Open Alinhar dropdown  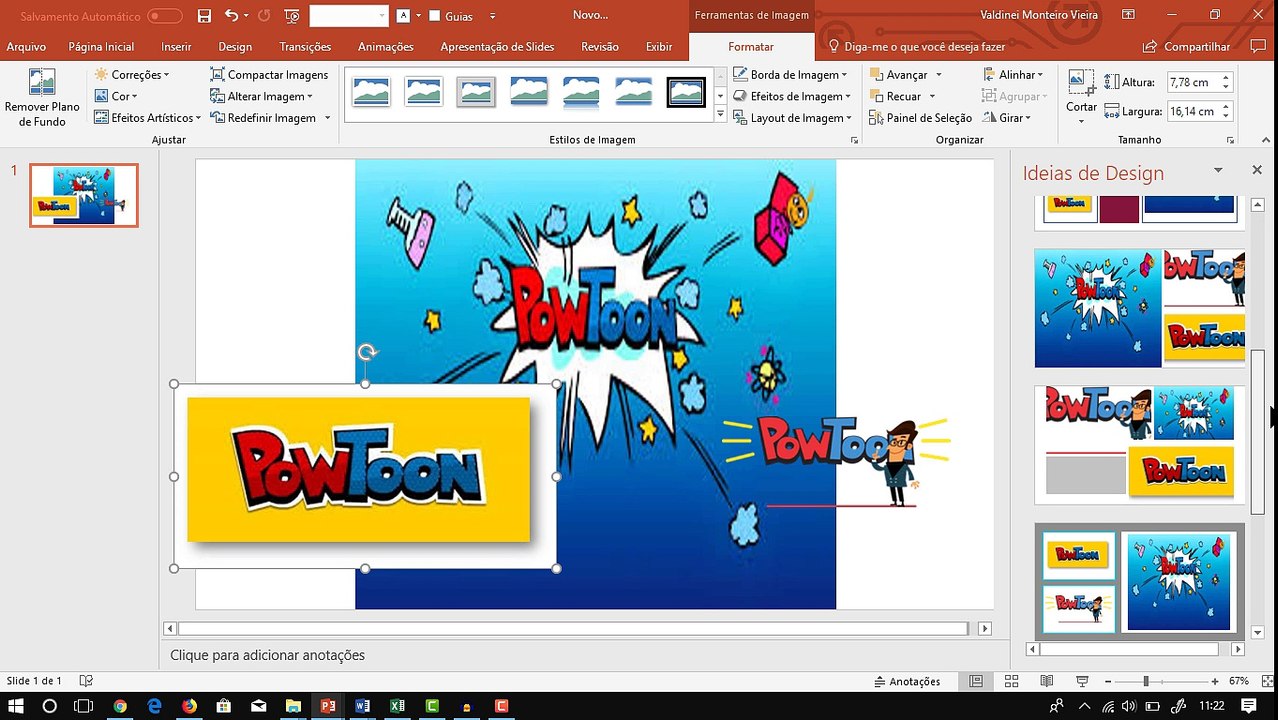click(1013, 75)
